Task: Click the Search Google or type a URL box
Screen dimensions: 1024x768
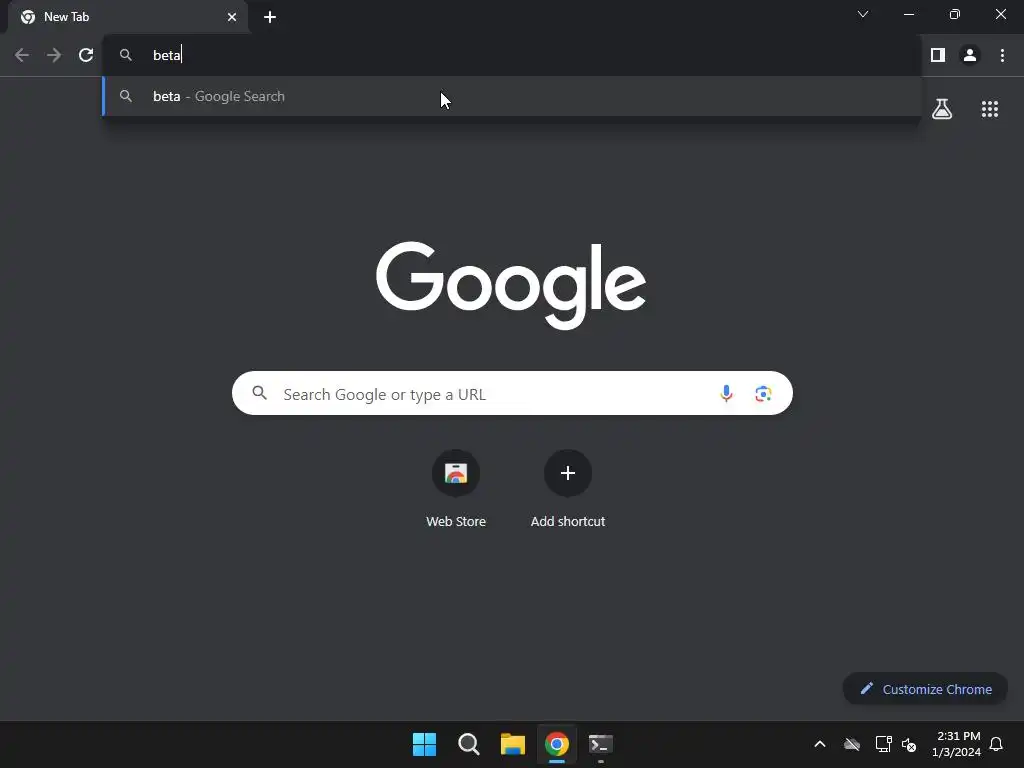Action: coord(512,393)
